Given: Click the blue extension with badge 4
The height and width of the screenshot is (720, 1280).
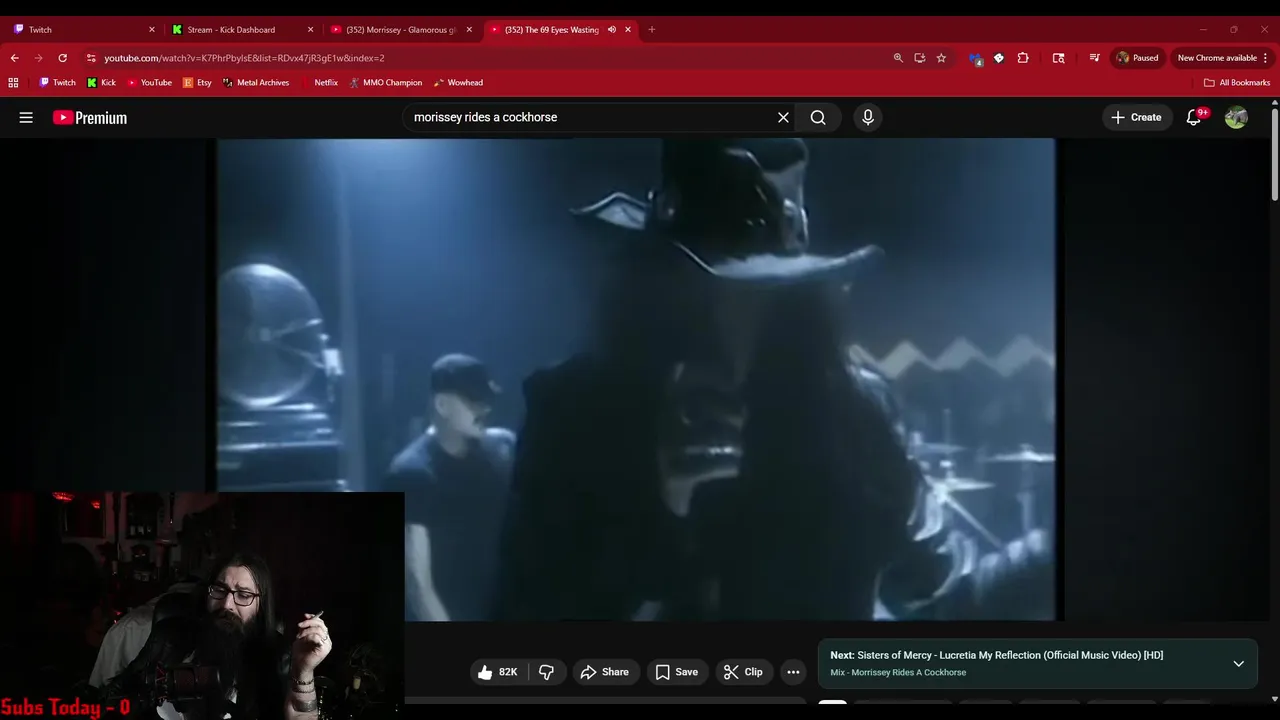Looking at the screenshot, I should coord(976,58).
